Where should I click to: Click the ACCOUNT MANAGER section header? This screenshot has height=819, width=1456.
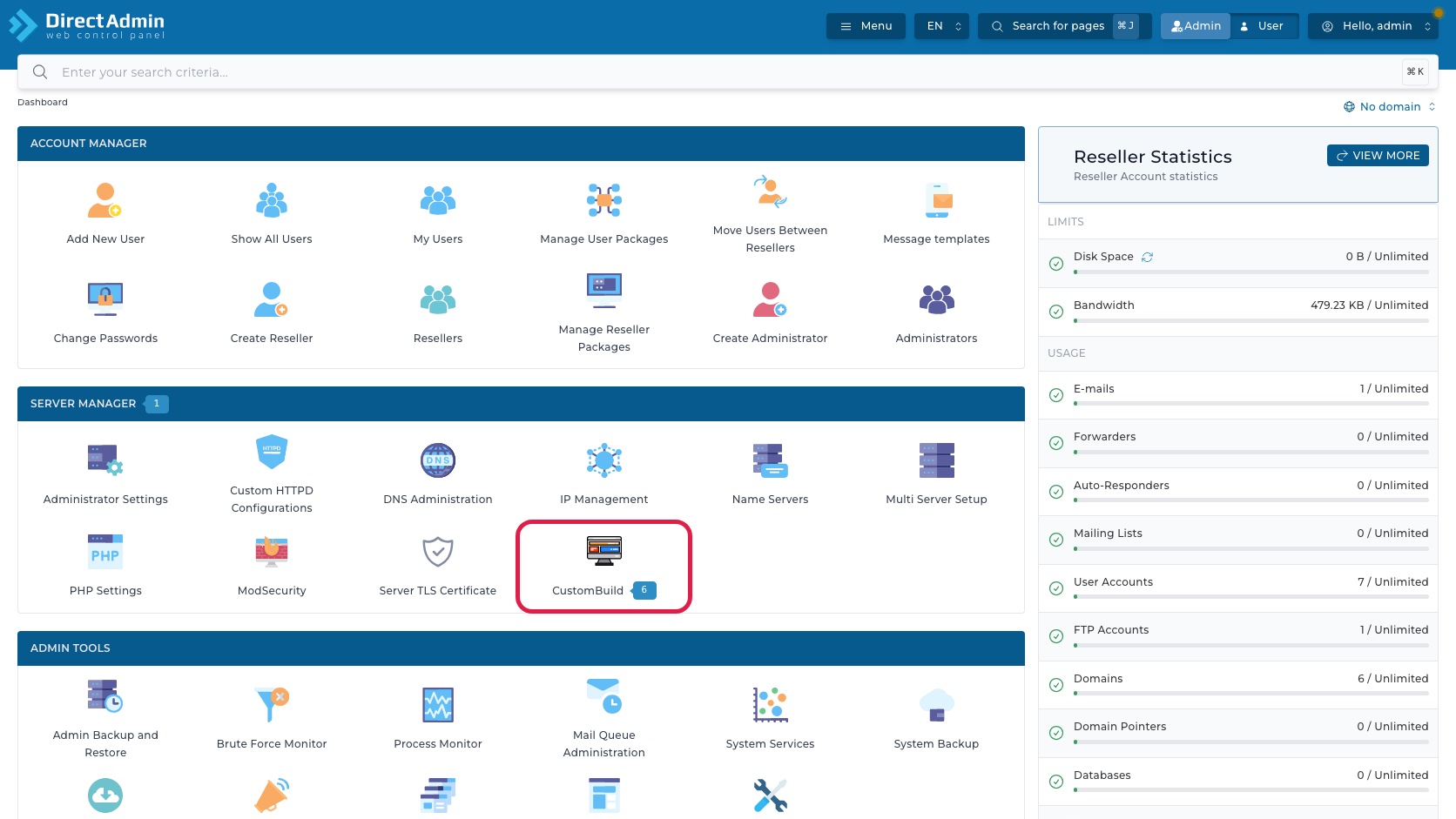(x=521, y=144)
